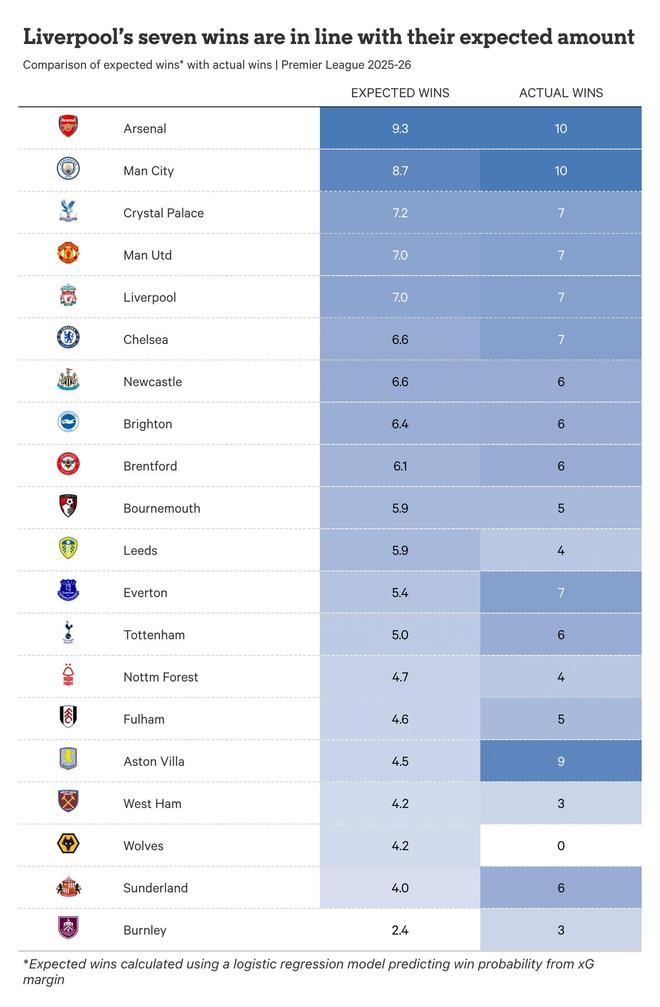Click the Crystal Palace eagle crest
This screenshot has height=1007, width=660.
[67, 212]
